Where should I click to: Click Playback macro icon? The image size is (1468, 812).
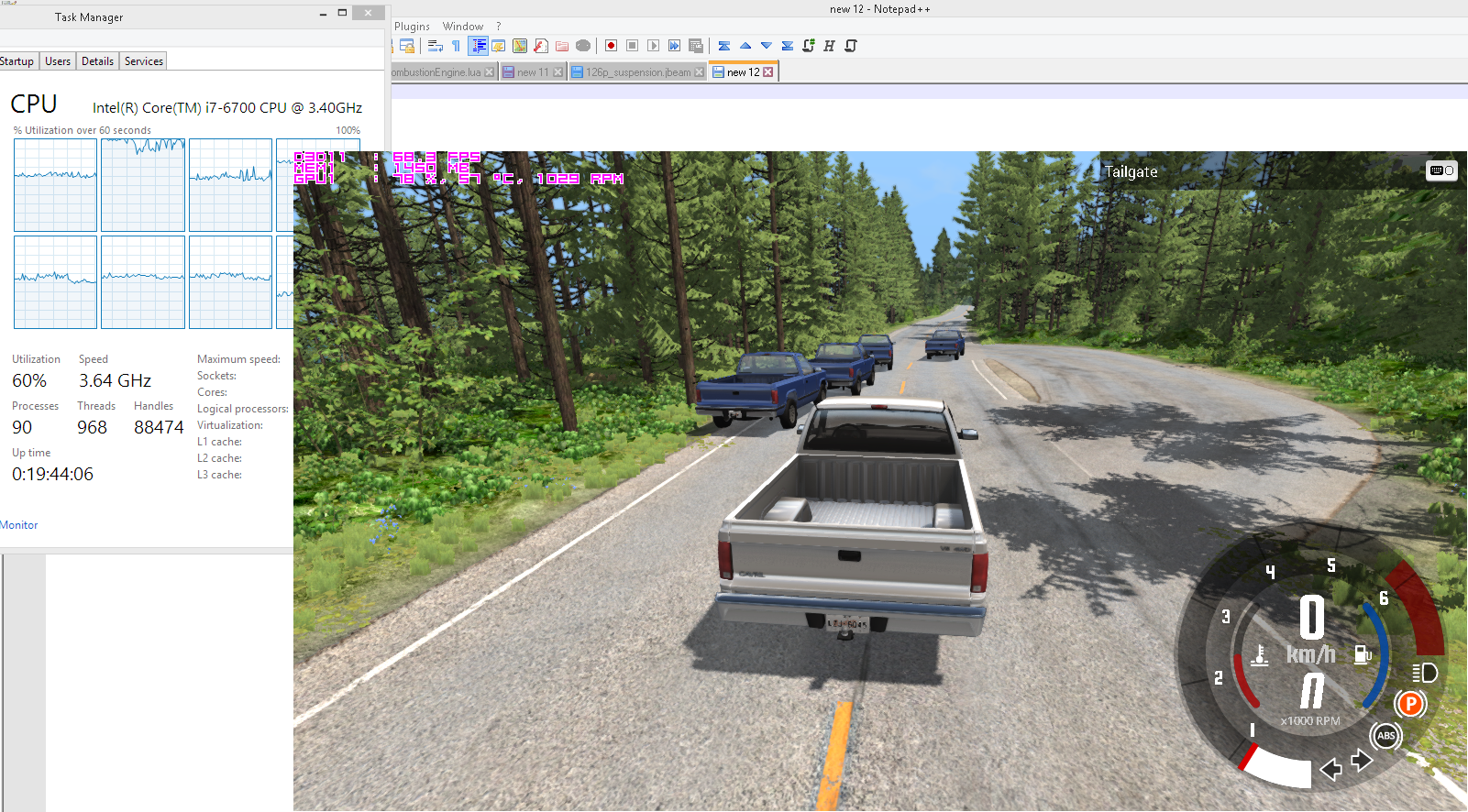point(653,46)
